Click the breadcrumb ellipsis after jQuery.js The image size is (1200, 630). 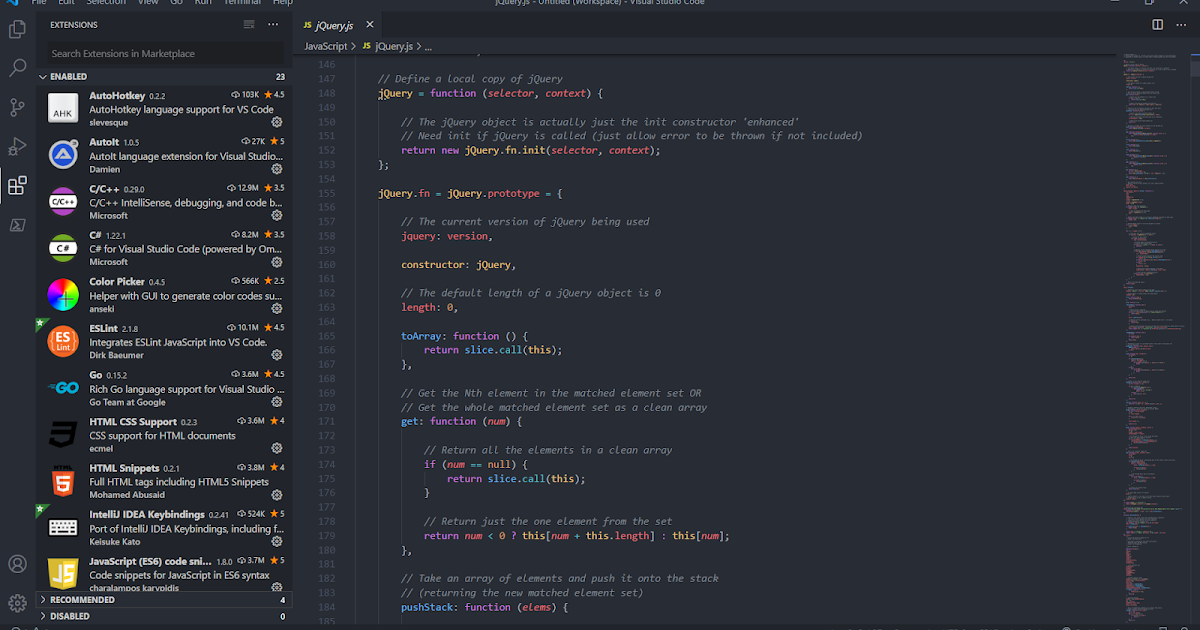[x=426, y=46]
